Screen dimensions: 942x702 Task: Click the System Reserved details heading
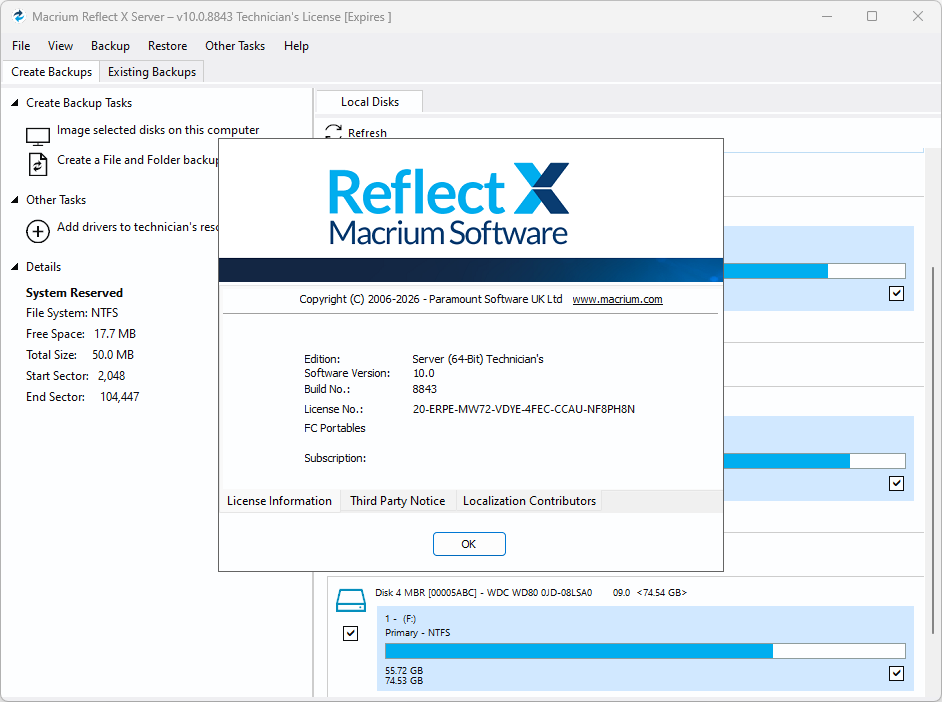pos(74,292)
